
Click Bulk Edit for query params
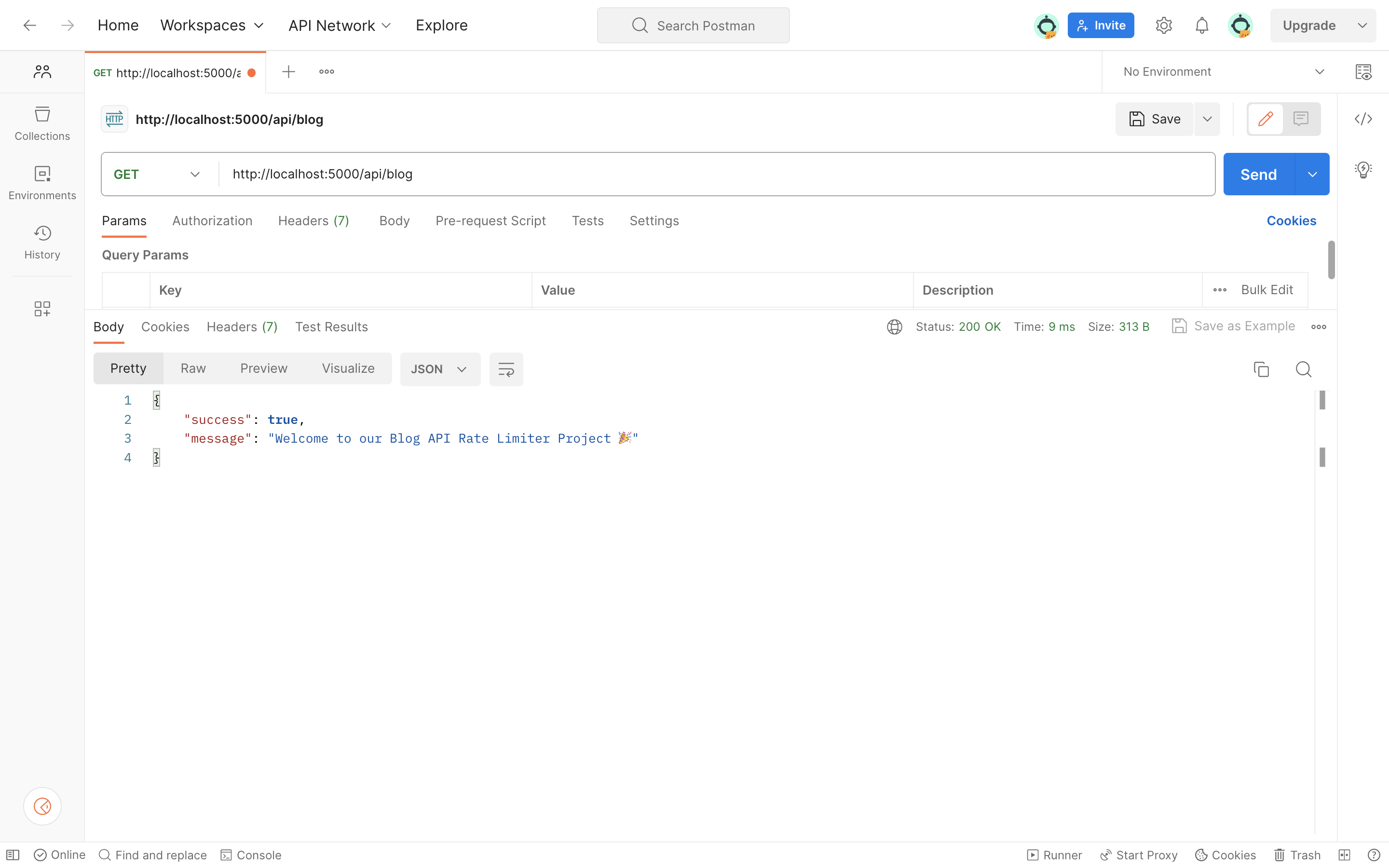[1267, 290]
